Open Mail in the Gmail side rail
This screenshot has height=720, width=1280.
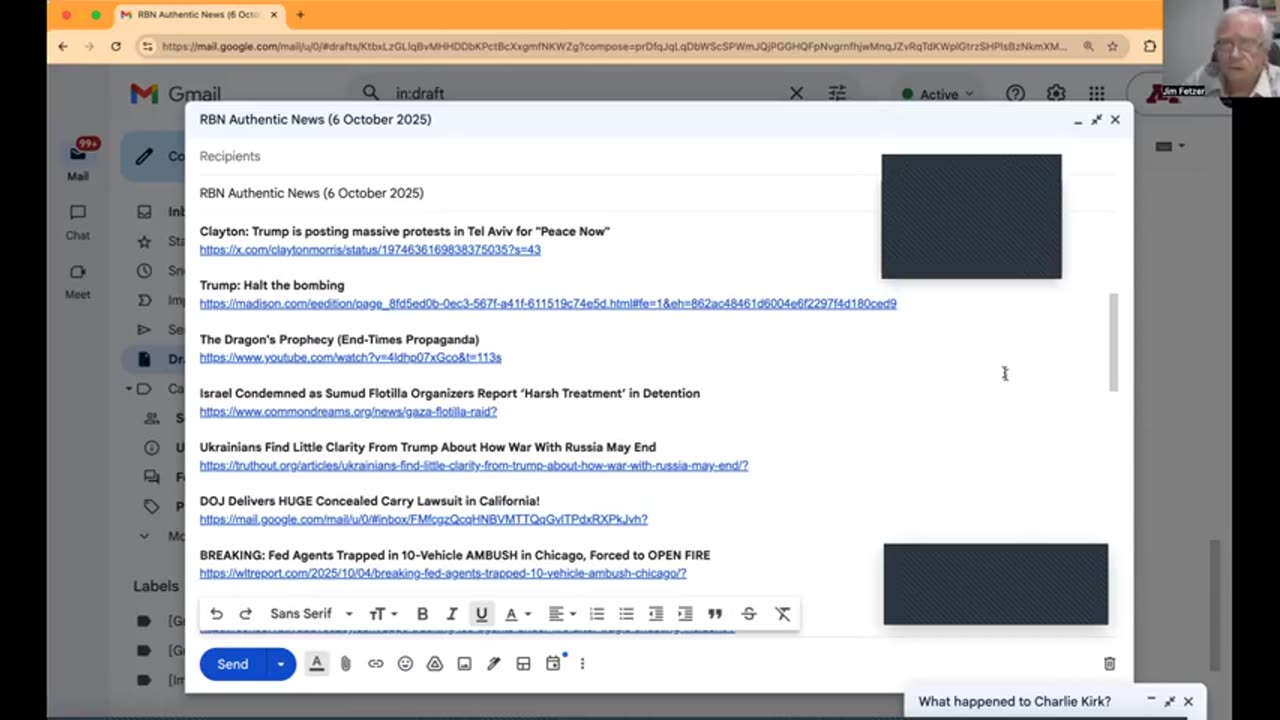[78, 160]
